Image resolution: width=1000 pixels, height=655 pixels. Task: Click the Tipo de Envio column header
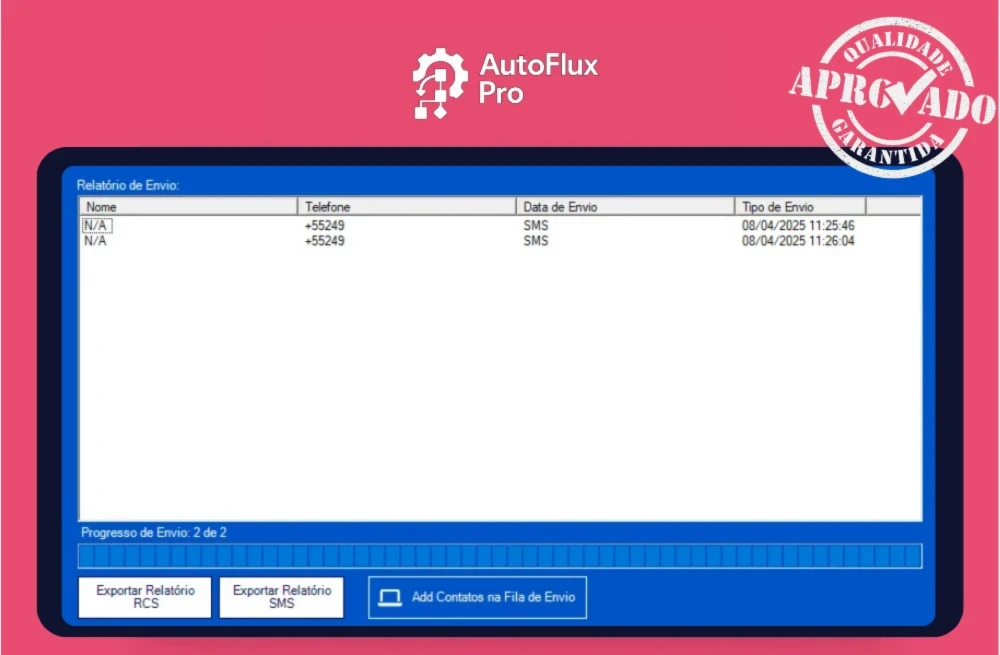(800, 207)
